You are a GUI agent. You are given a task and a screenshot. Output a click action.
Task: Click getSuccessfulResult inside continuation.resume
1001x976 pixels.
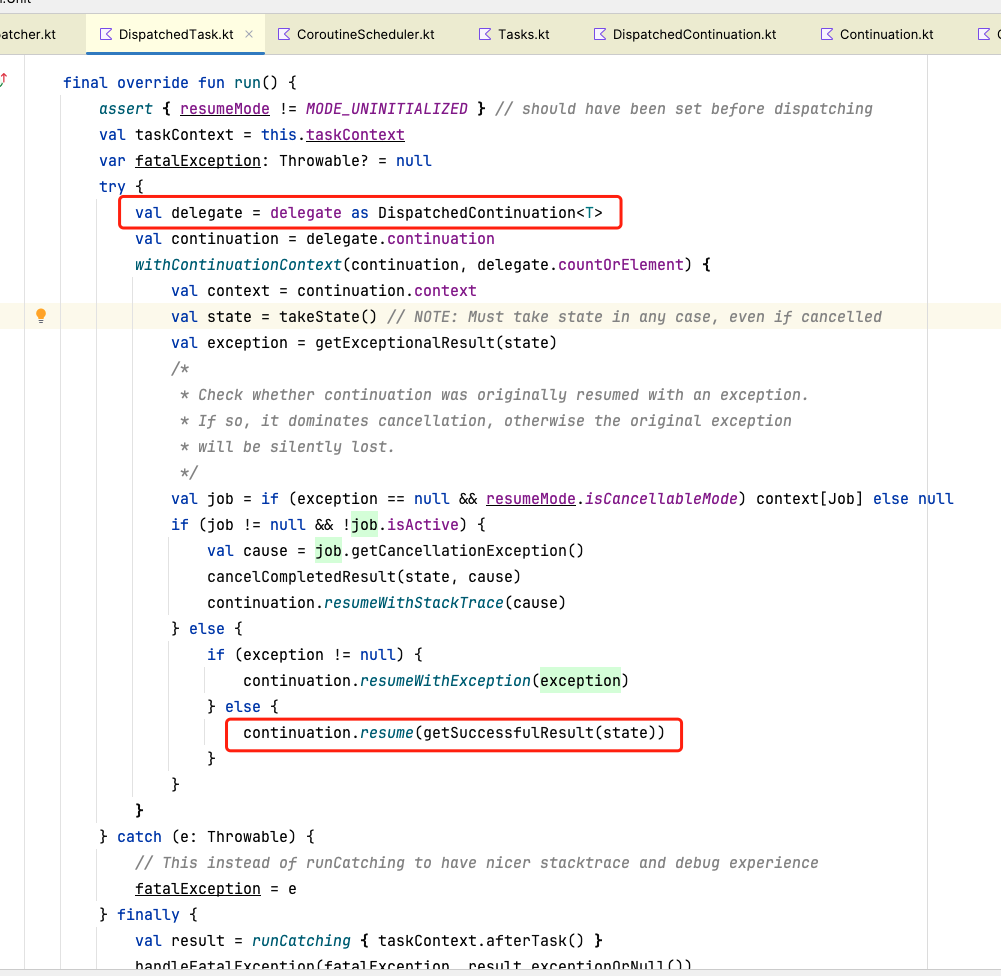point(508,732)
